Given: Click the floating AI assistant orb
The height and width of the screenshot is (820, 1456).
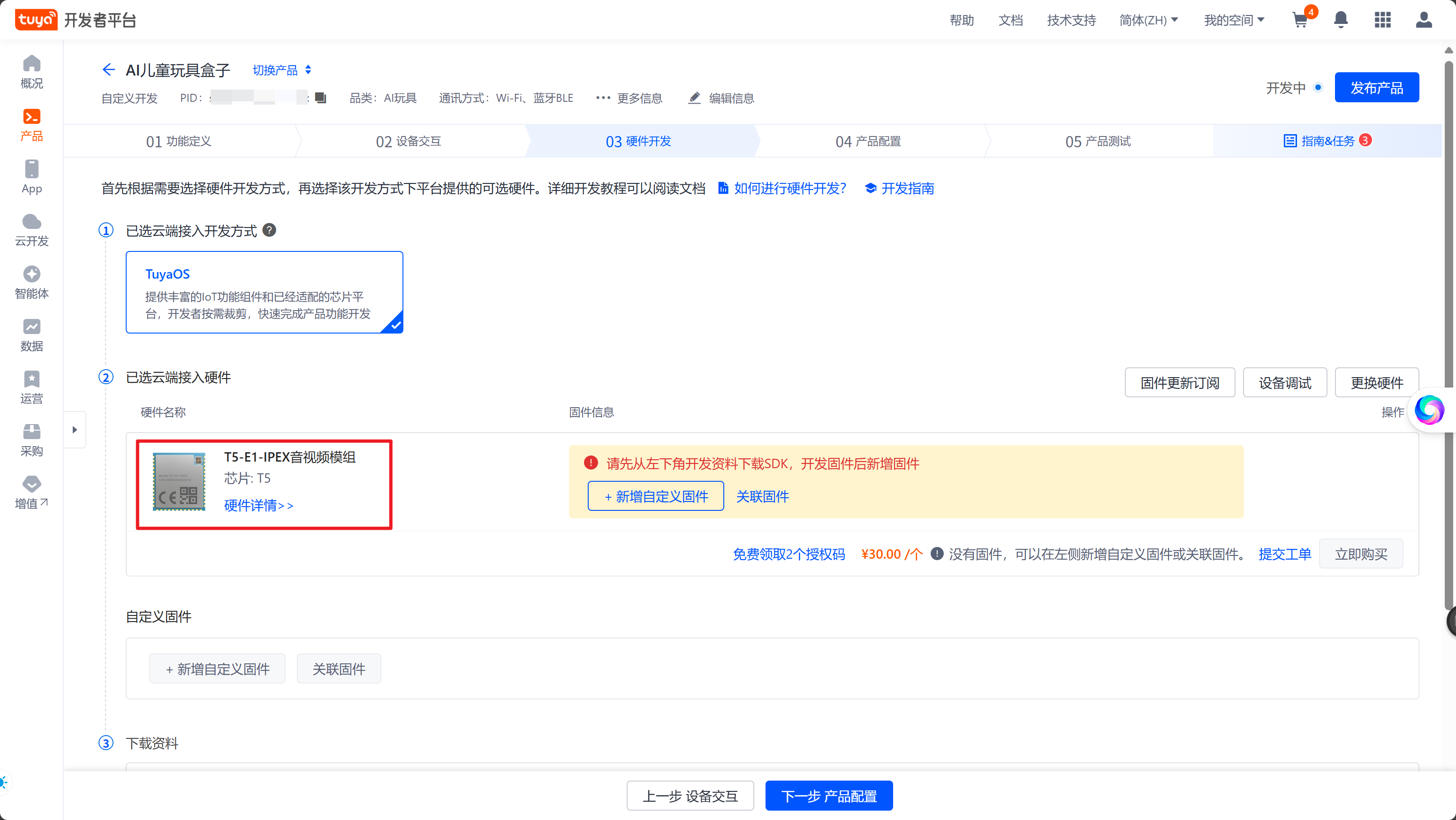Looking at the screenshot, I should tap(1429, 410).
